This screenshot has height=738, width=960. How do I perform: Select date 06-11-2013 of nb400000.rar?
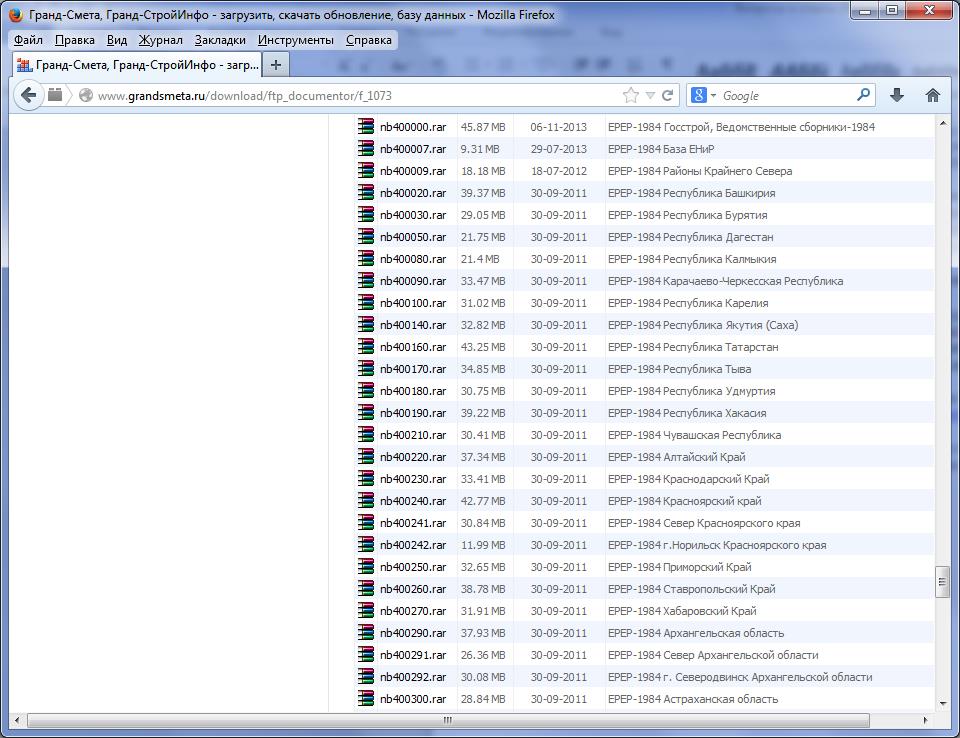[x=558, y=127]
